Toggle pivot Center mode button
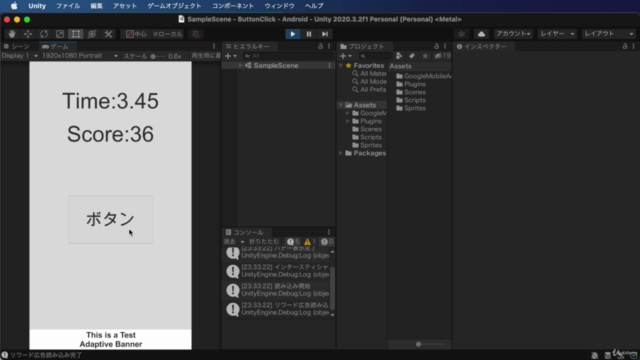This screenshot has width=640, height=360. click(136, 34)
